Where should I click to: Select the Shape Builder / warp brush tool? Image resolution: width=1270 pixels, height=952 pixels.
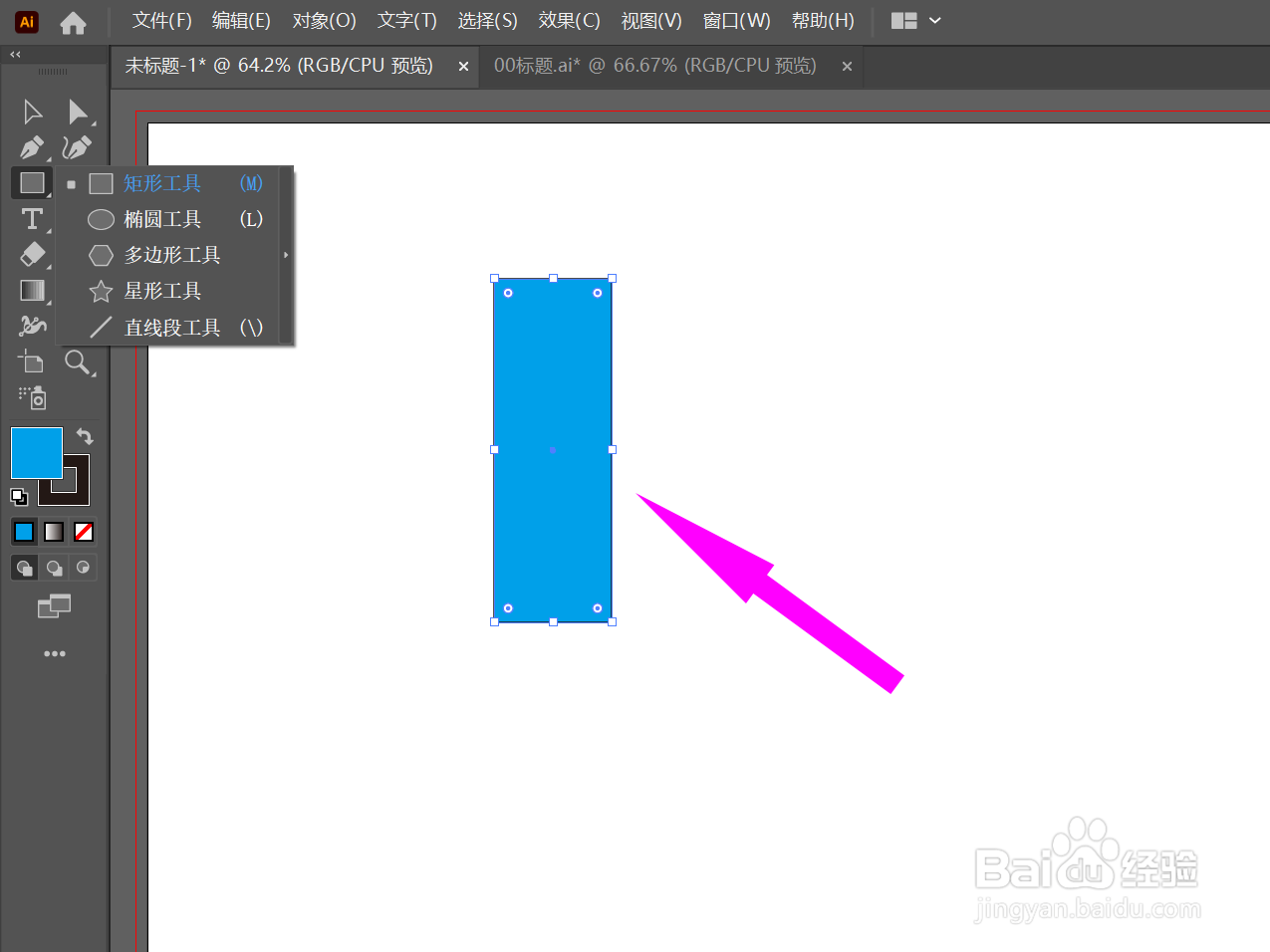[32, 326]
